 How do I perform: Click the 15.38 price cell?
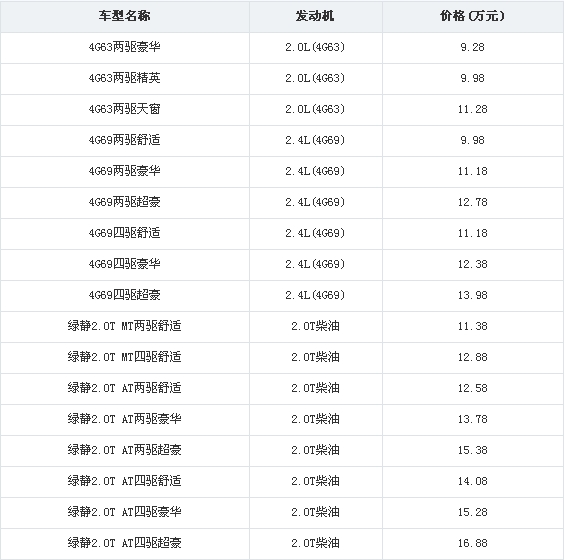click(472, 450)
